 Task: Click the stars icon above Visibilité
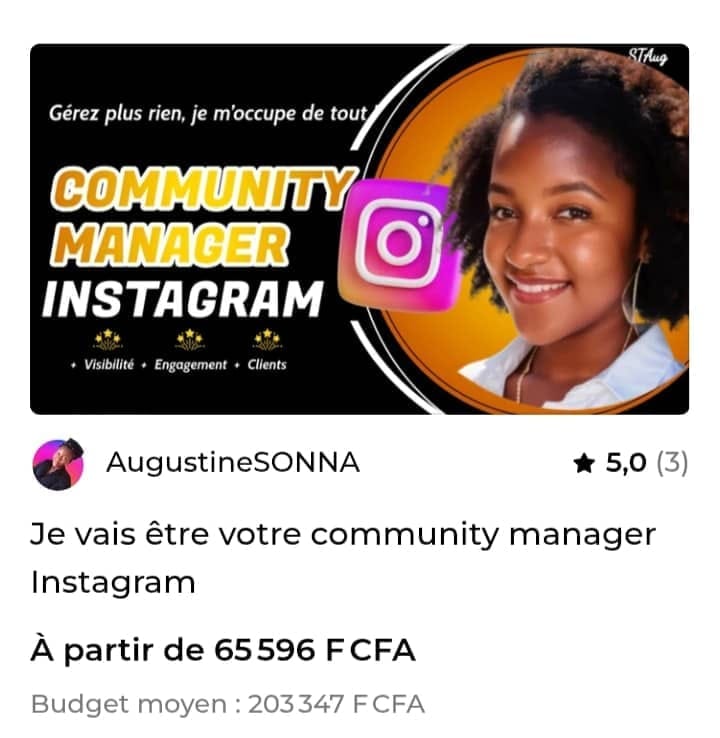[x=108, y=340]
